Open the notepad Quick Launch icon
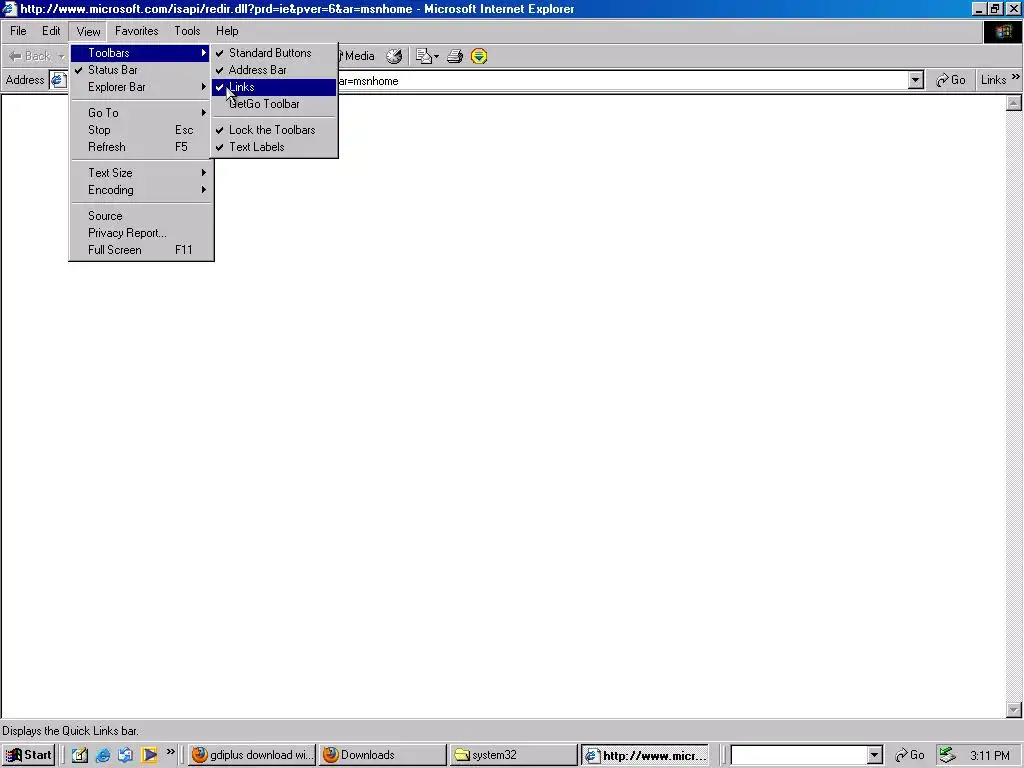The height and width of the screenshot is (768, 1024). point(80,755)
